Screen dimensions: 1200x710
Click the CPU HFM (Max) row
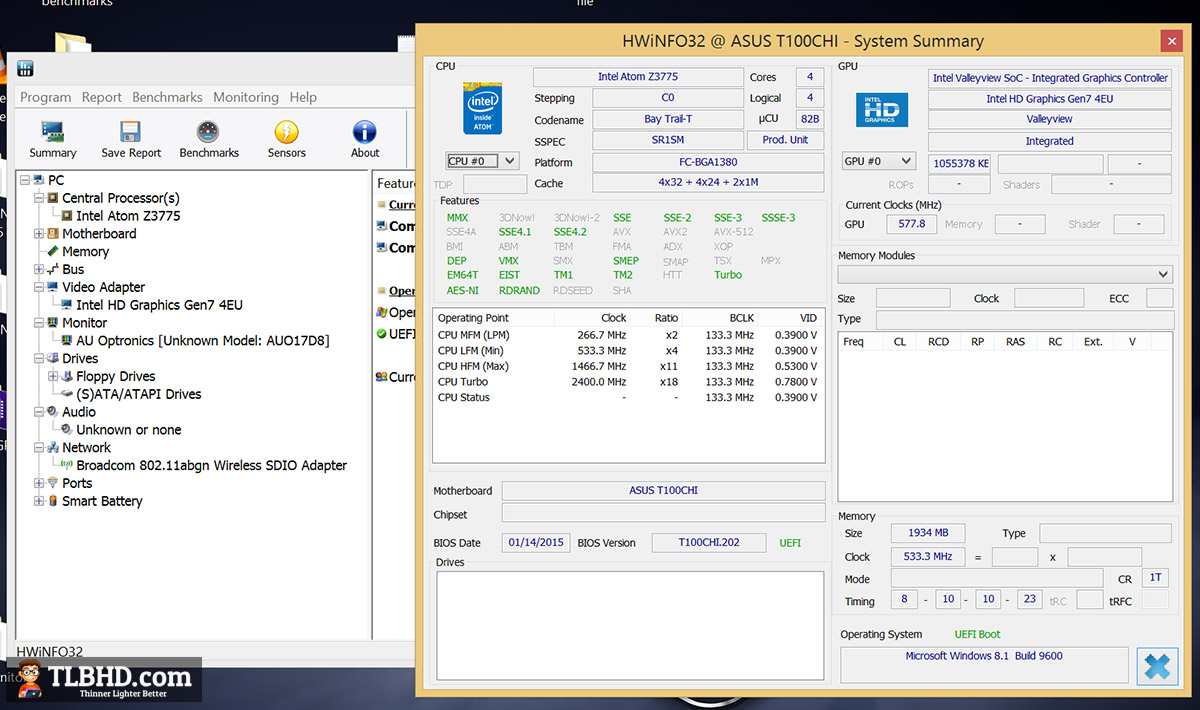point(628,366)
